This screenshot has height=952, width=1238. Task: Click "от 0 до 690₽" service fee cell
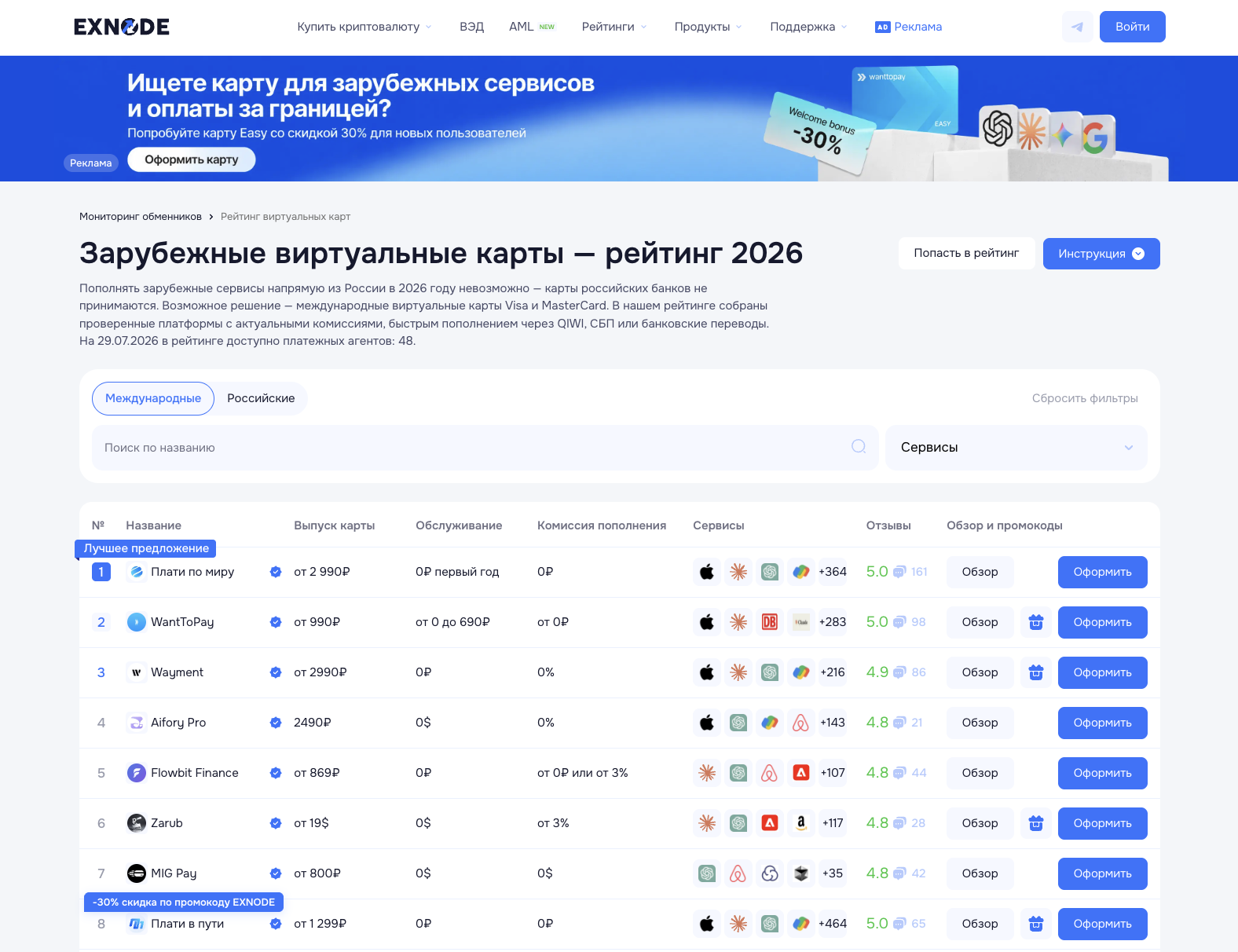point(452,622)
